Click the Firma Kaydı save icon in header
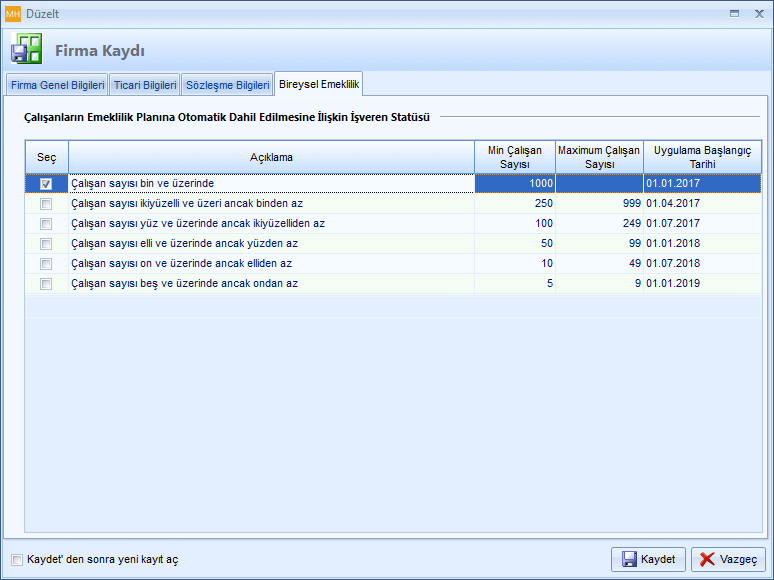774x580 pixels. (26, 49)
